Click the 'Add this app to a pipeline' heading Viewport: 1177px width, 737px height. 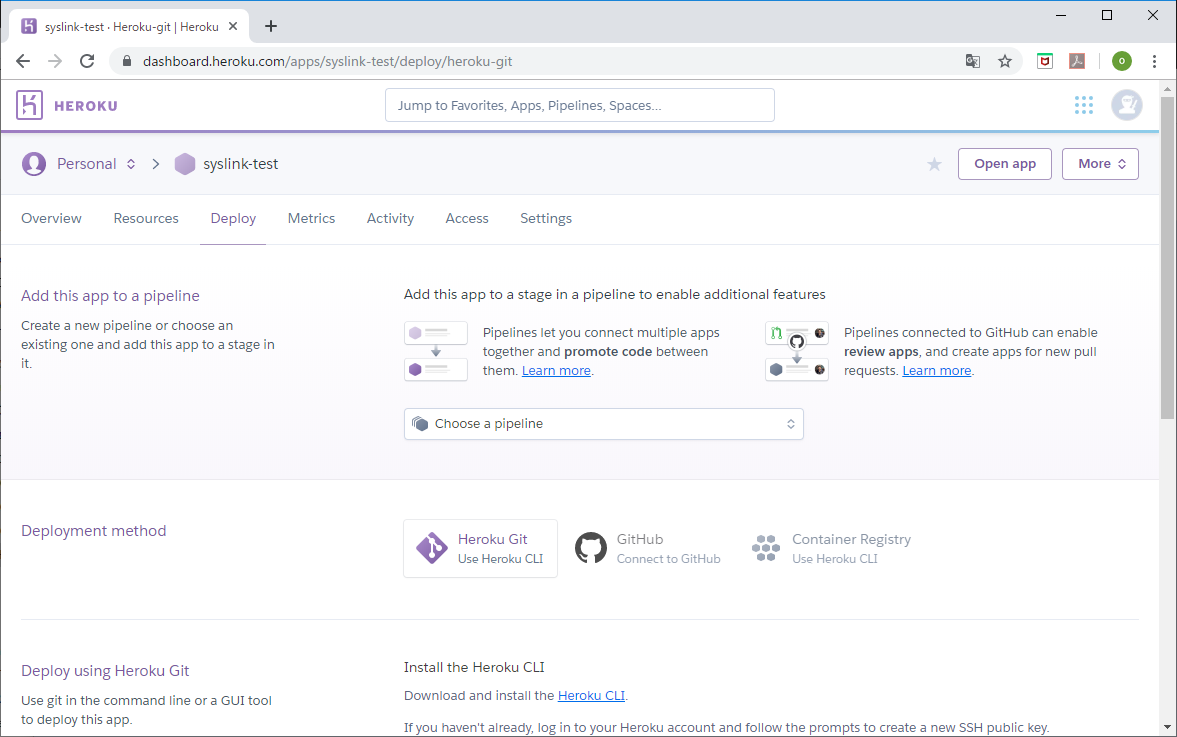coord(110,296)
